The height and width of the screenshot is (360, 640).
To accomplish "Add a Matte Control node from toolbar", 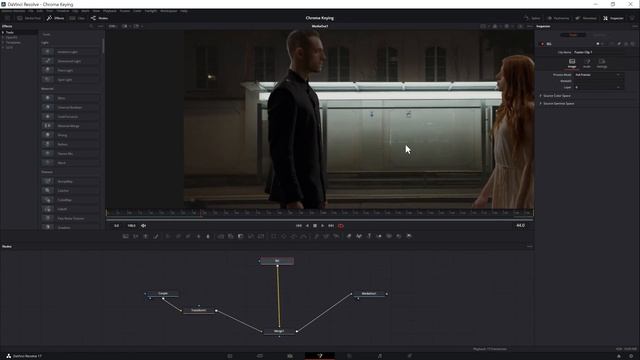I will pos(240,236).
